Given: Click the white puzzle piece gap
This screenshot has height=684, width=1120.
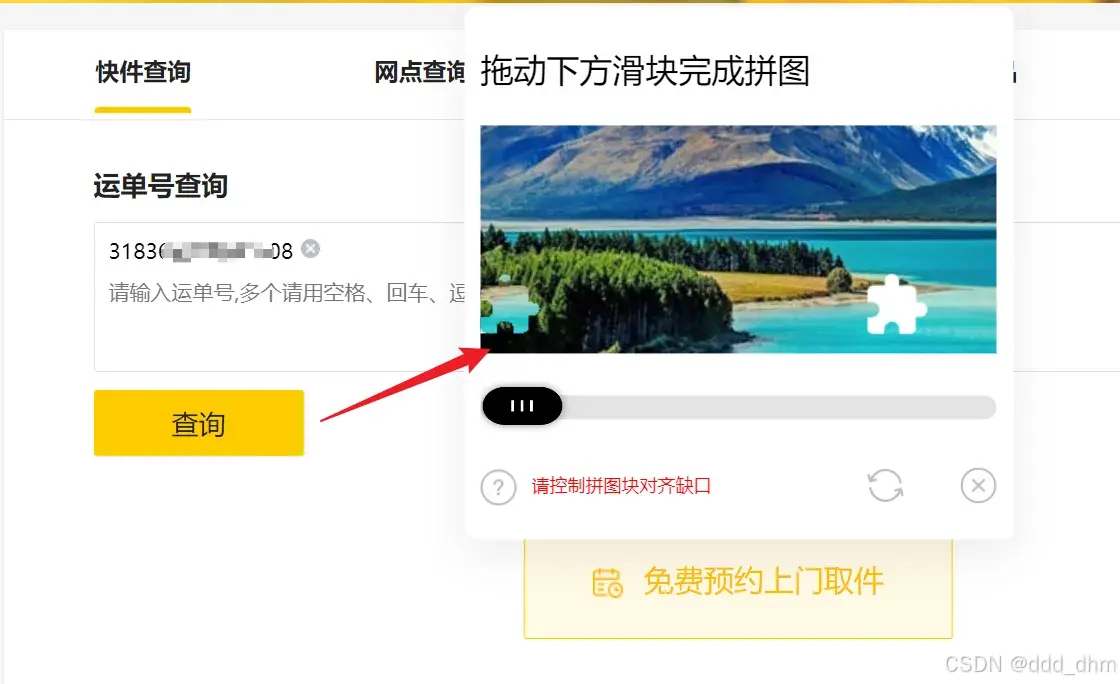Looking at the screenshot, I should pyautogui.click(x=896, y=305).
